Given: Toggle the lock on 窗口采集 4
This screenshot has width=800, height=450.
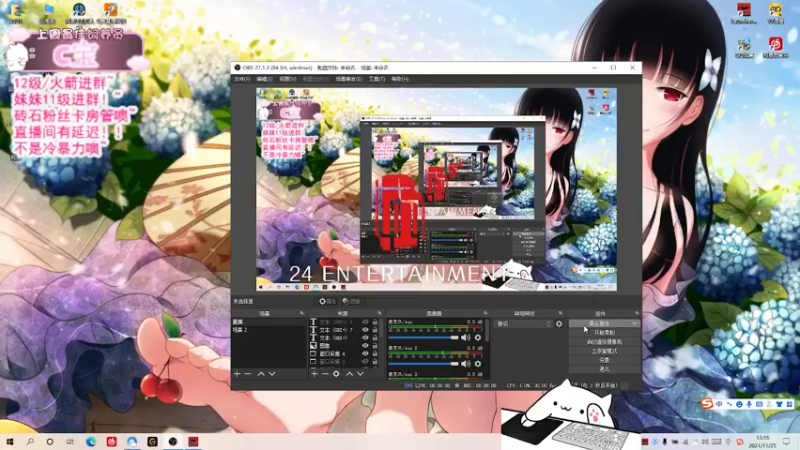Looking at the screenshot, I should [375, 354].
